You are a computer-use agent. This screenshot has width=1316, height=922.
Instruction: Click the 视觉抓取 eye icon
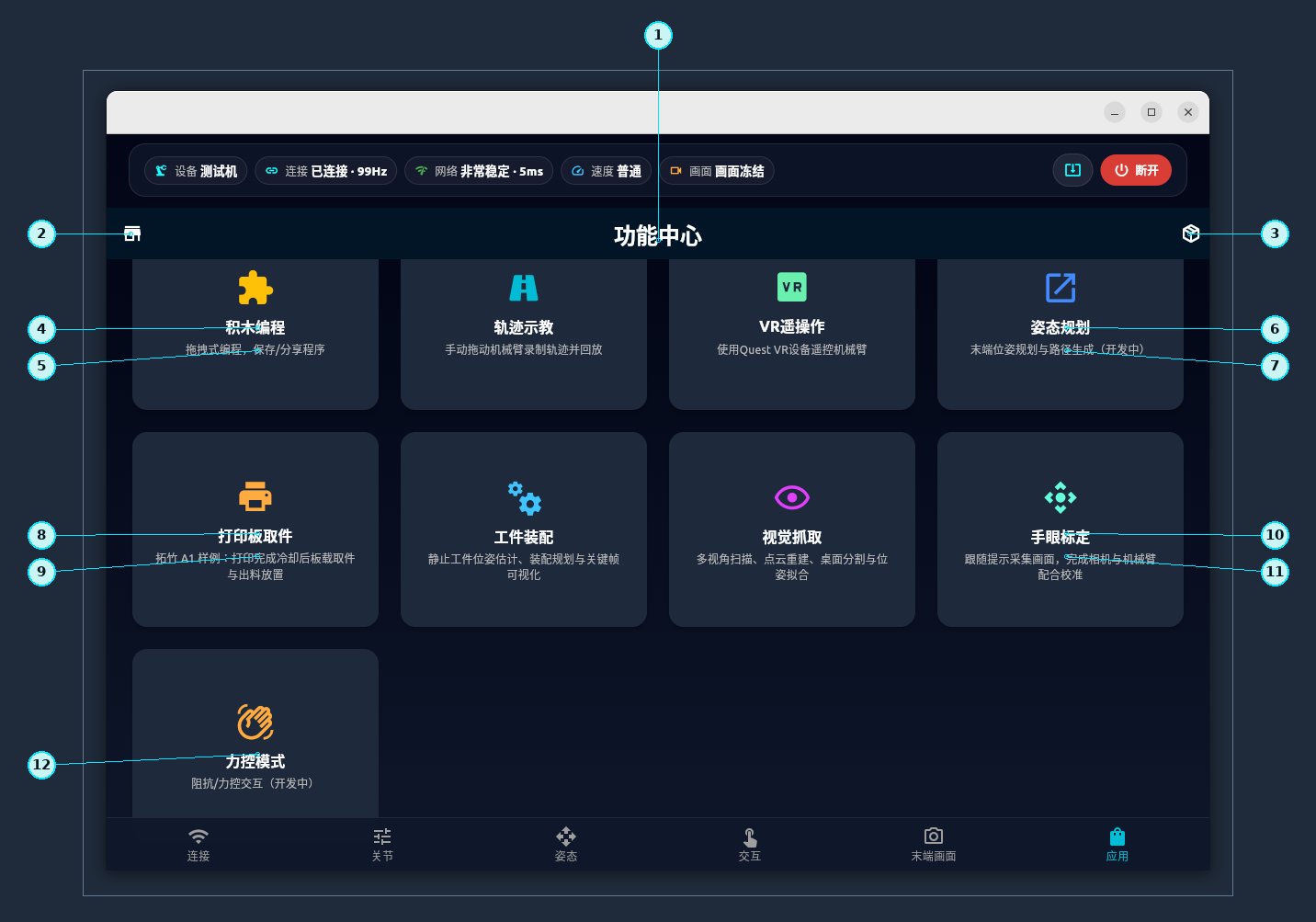[792, 497]
